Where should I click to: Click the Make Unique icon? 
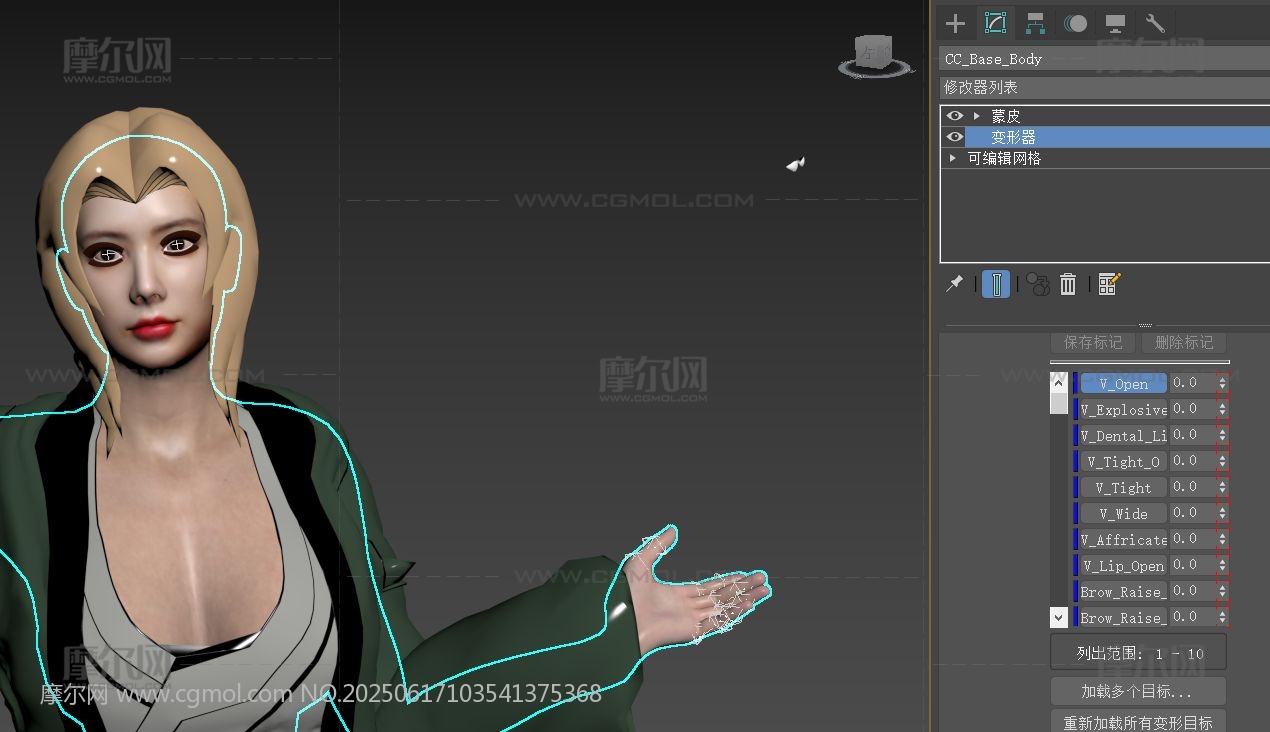tap(1039, 284)
